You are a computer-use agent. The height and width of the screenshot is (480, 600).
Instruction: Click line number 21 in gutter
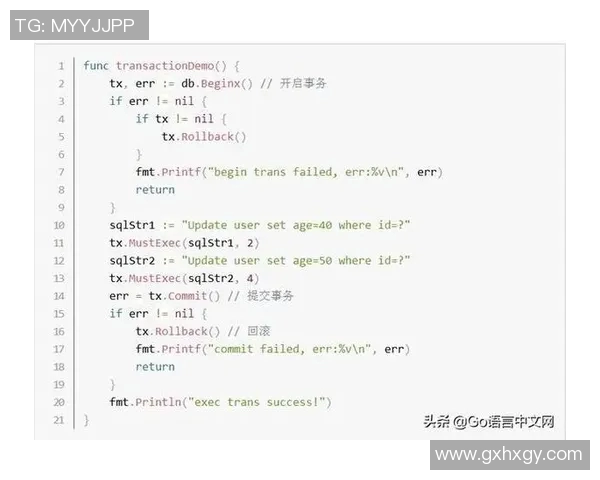(x=59, y=420)
